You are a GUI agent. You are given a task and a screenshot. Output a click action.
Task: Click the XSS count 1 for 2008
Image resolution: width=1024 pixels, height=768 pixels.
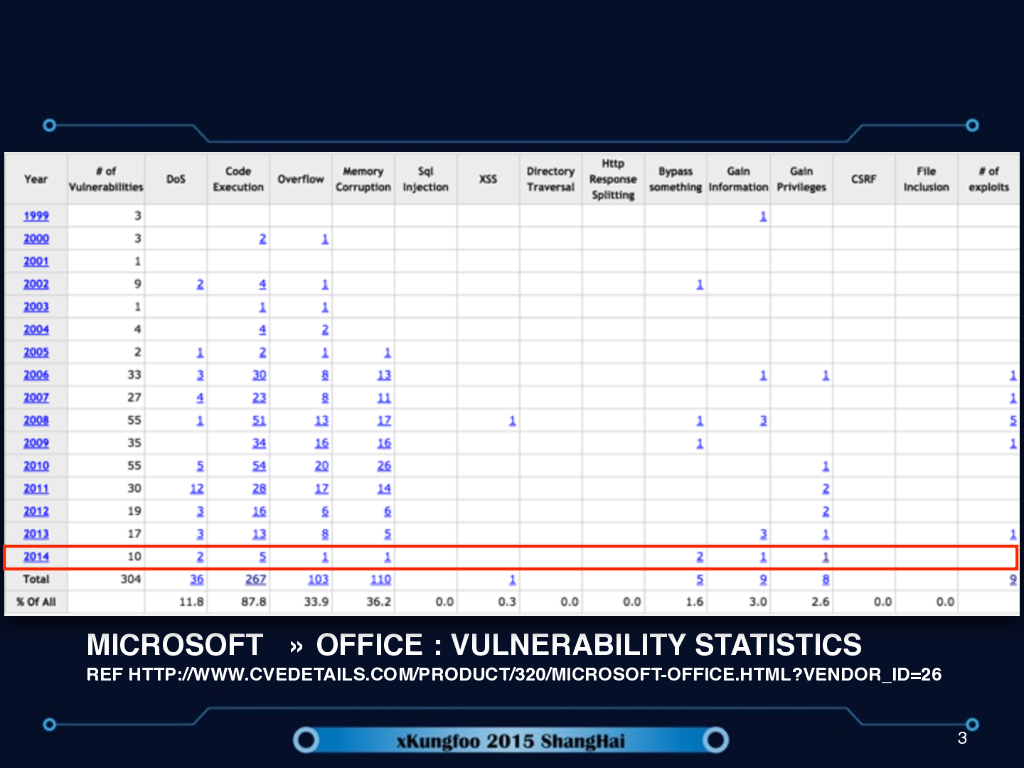(x=512, y=421)
